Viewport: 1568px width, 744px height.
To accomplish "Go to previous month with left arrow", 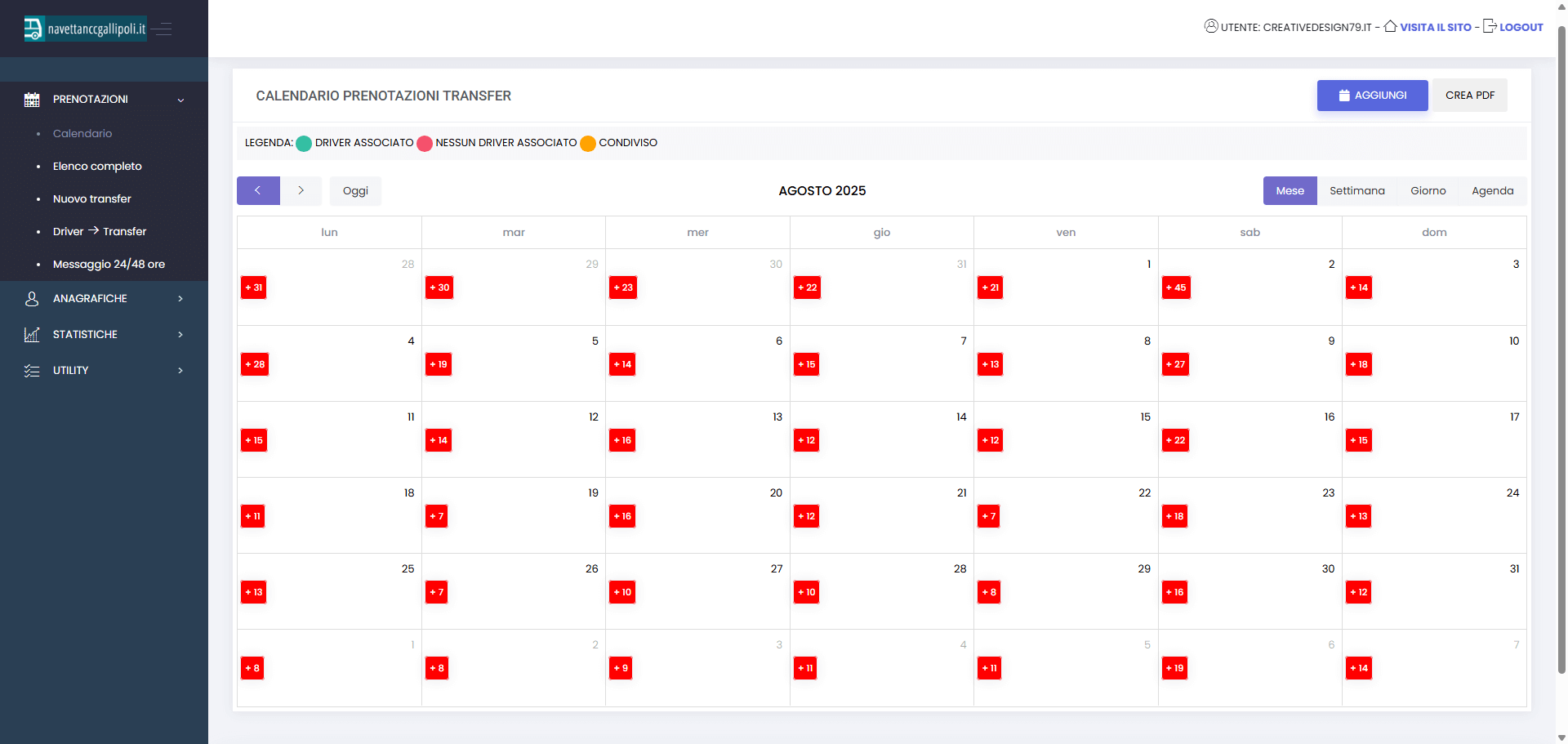I will point(258,190).
